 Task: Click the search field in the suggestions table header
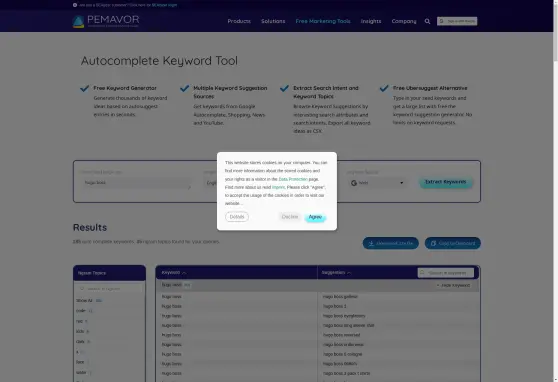(x=446, y=273)
